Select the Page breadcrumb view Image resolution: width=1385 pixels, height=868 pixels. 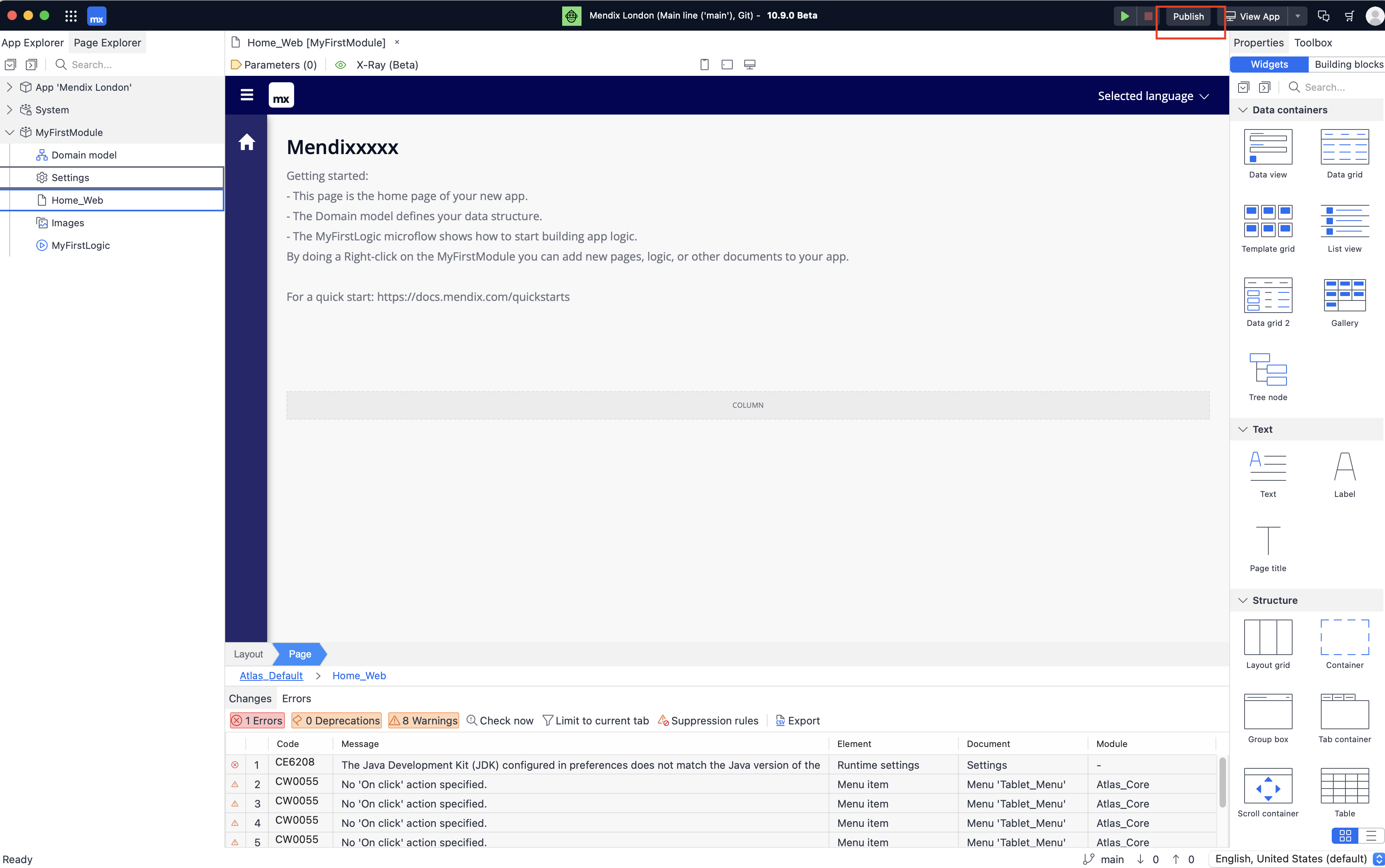[x=300, y=654]
